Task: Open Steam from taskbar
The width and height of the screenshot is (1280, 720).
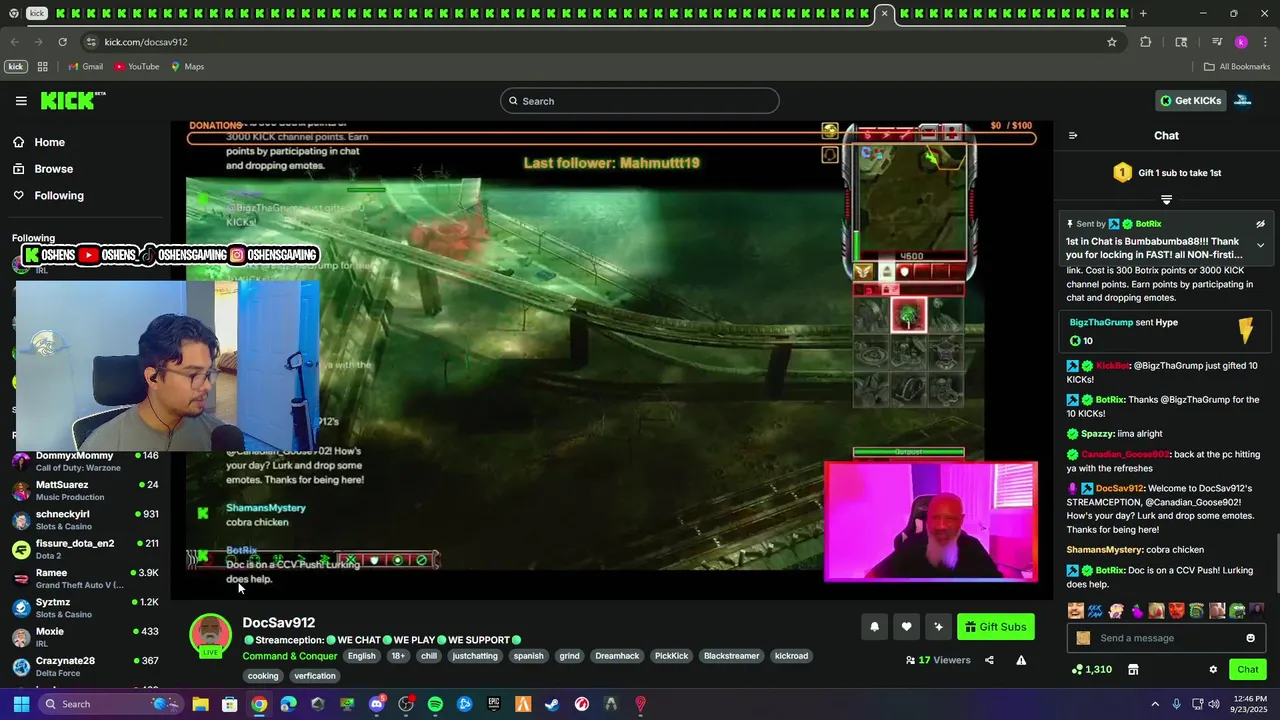Action: click(552, 704)
